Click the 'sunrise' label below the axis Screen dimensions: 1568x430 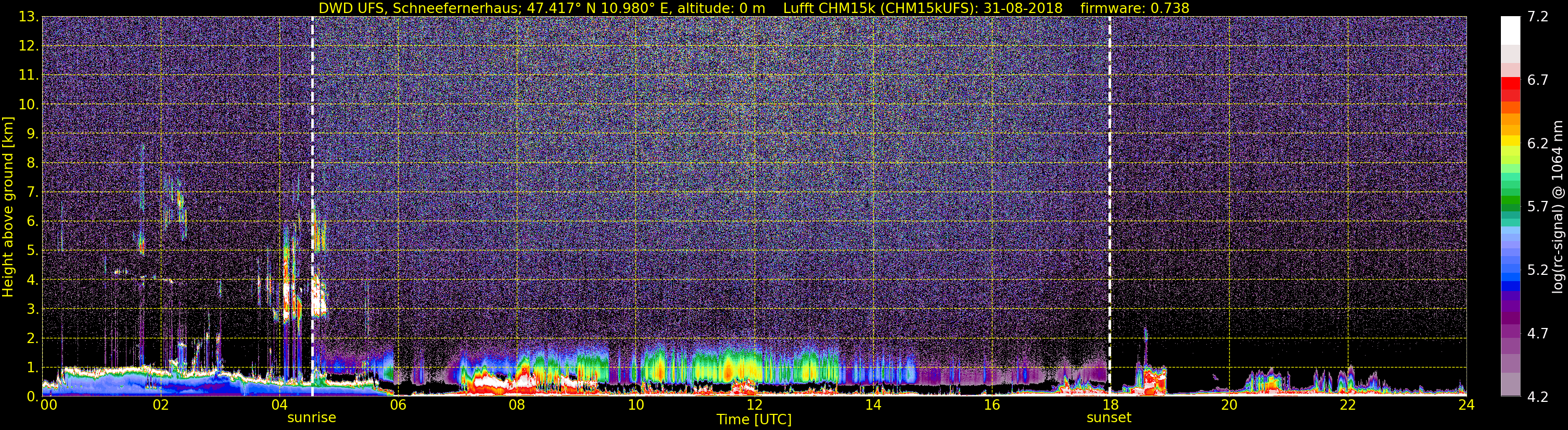coord(312,418)
